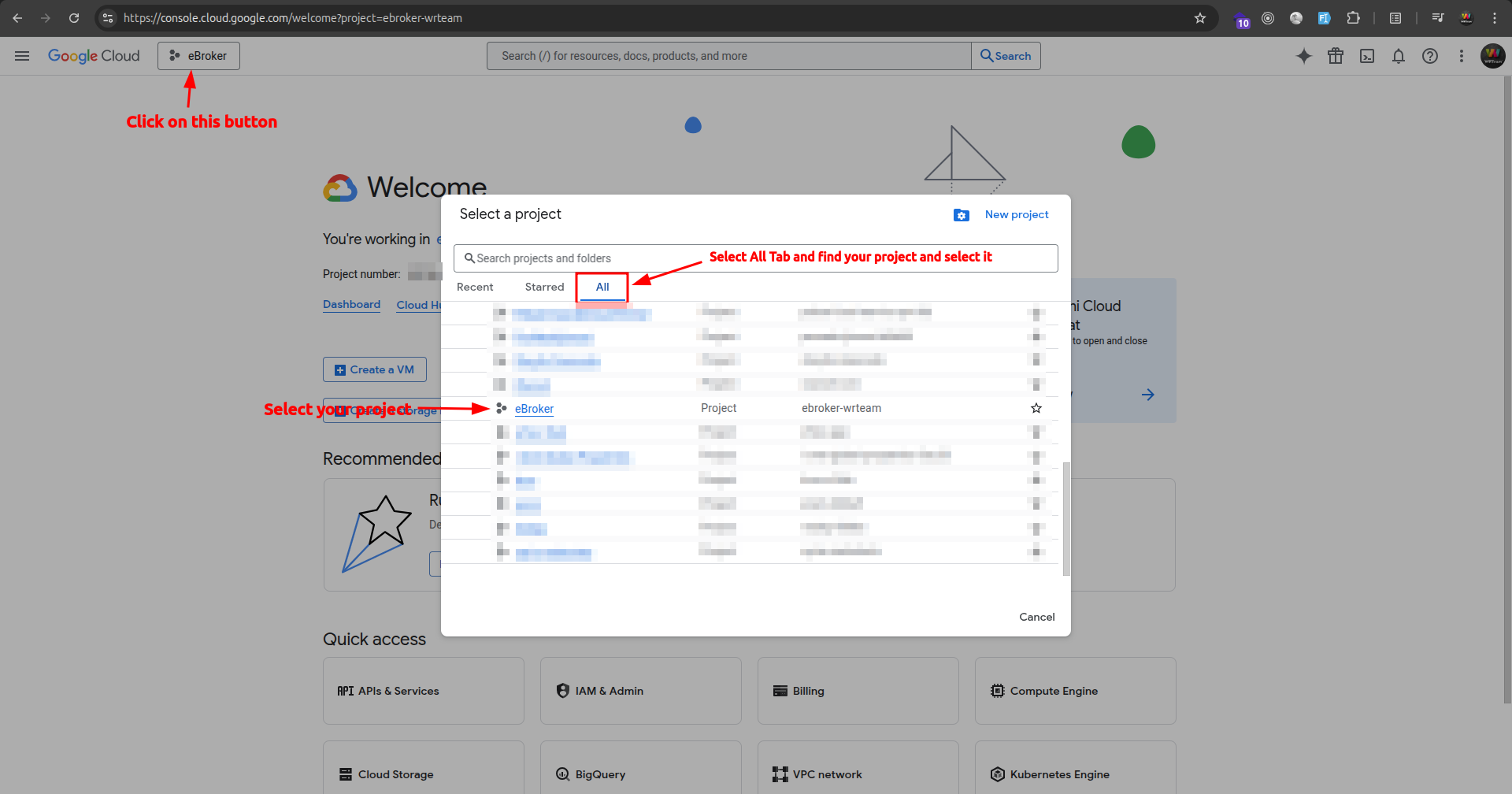Screen dimensions: 1512x794
Task: Open the Kubernetes Engine quick access card
Action: click(1075, 774)
